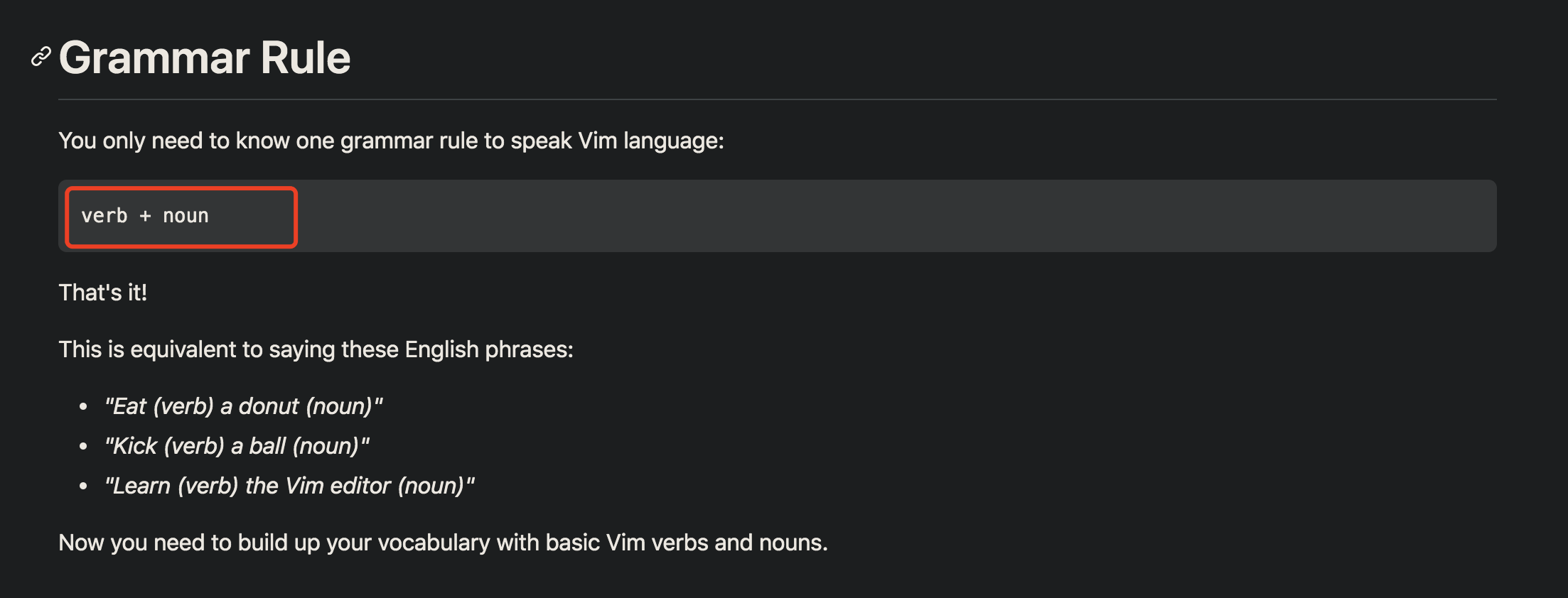This screenshot has width=1568, height=598.
Task: Click the "equivalent to saying these English phrases" line
Action: 316,349
